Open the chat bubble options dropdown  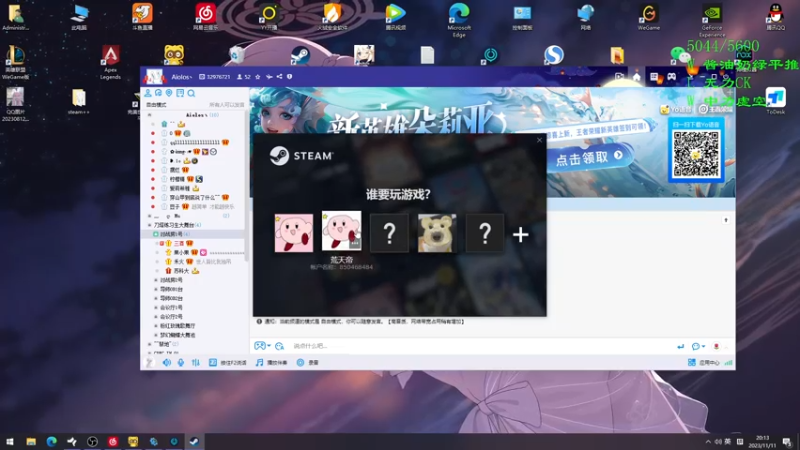698,346
